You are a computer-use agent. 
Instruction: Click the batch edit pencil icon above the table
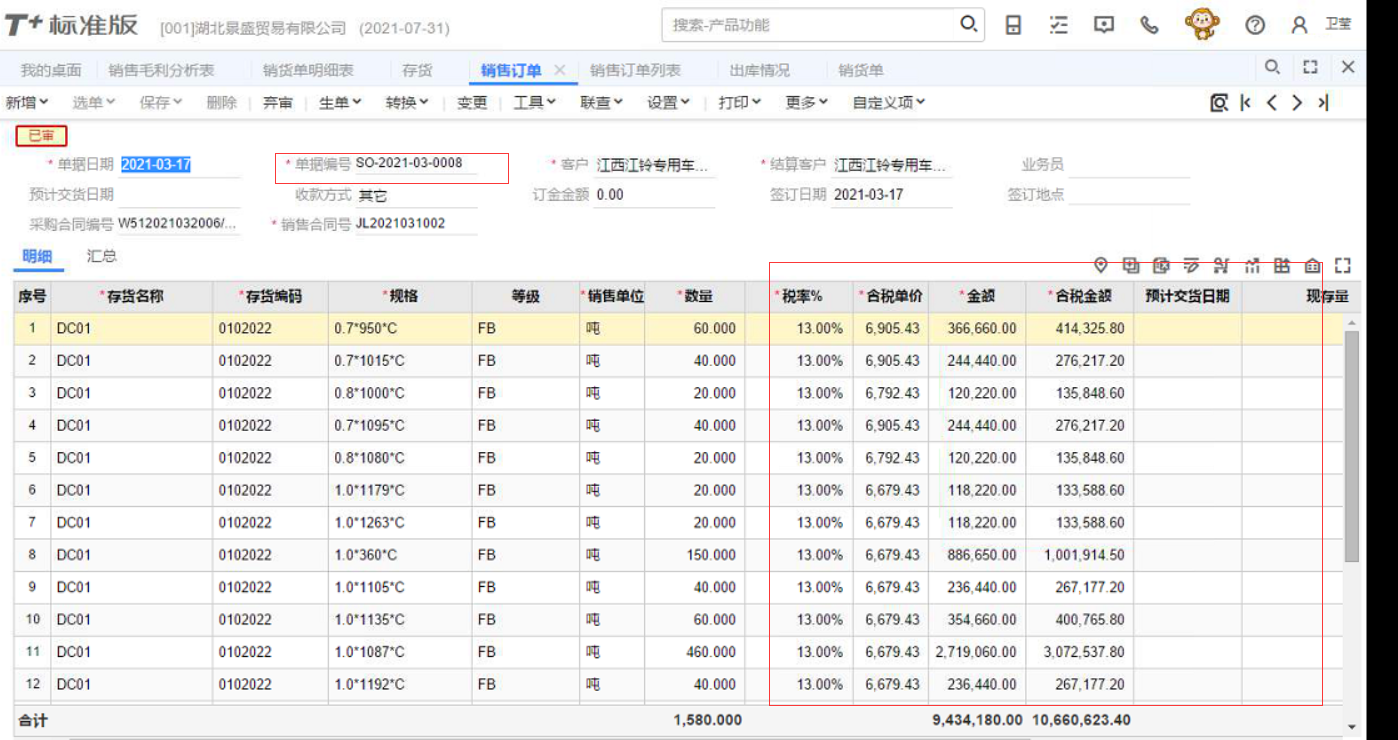tap(1191, 265)
